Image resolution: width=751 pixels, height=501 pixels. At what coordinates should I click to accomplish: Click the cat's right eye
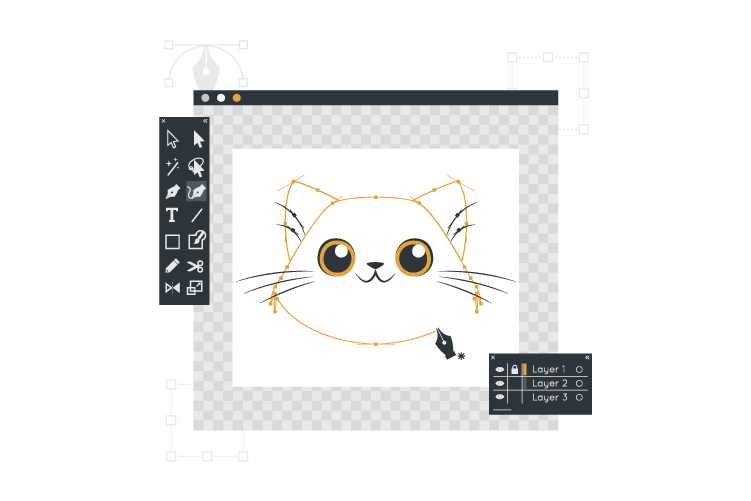414,257
